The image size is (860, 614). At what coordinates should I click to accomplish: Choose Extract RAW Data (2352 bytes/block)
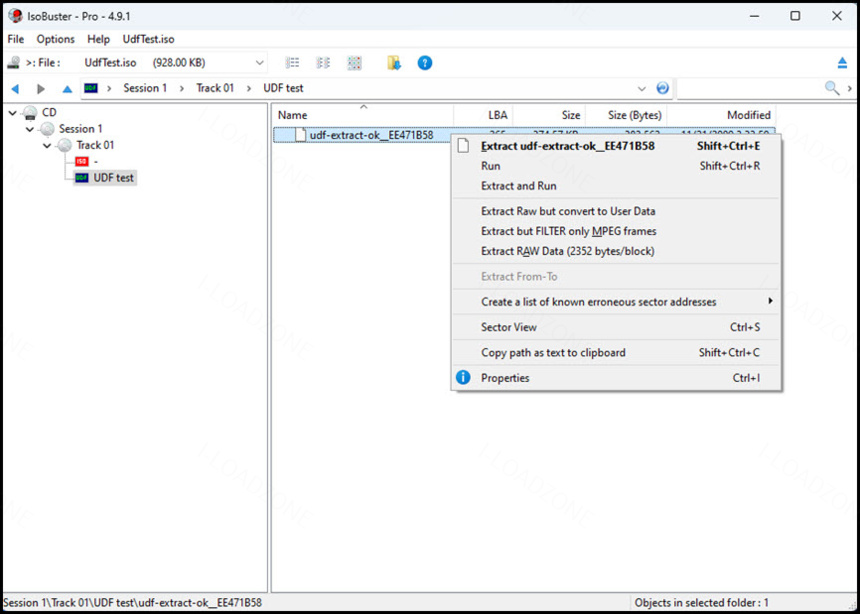tap(616, 251)
